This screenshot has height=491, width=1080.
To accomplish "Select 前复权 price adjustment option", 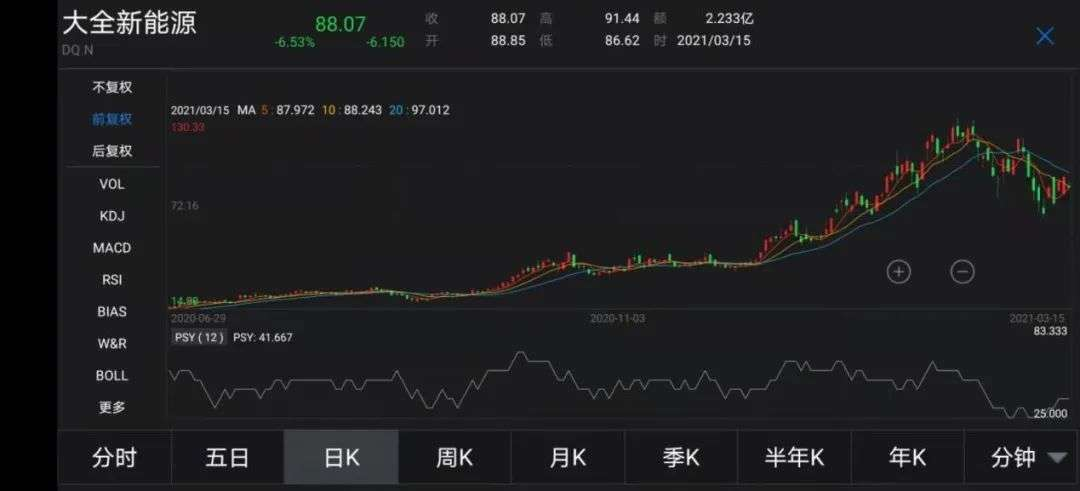I will (112, 119).
